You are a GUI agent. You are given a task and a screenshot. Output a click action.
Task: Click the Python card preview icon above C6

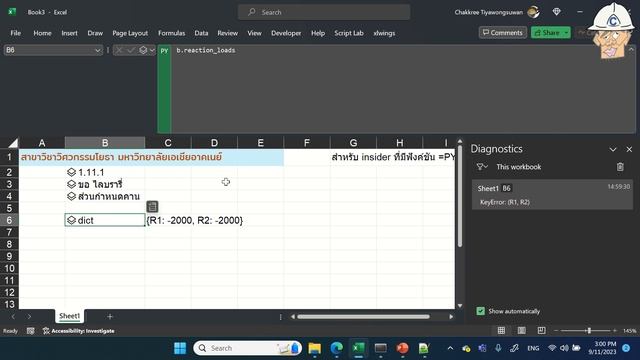point(152,207)
